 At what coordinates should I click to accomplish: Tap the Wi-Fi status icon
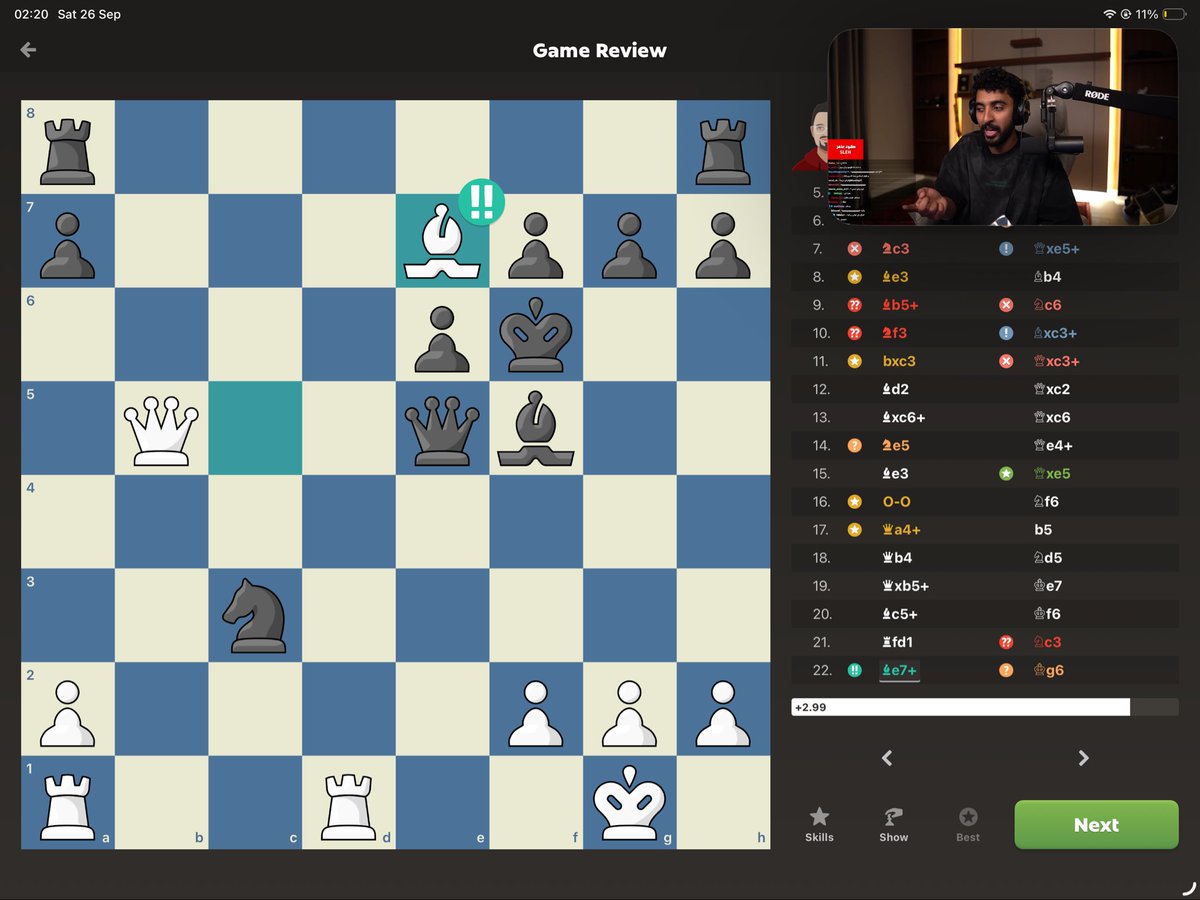(x=1109, y=14)
